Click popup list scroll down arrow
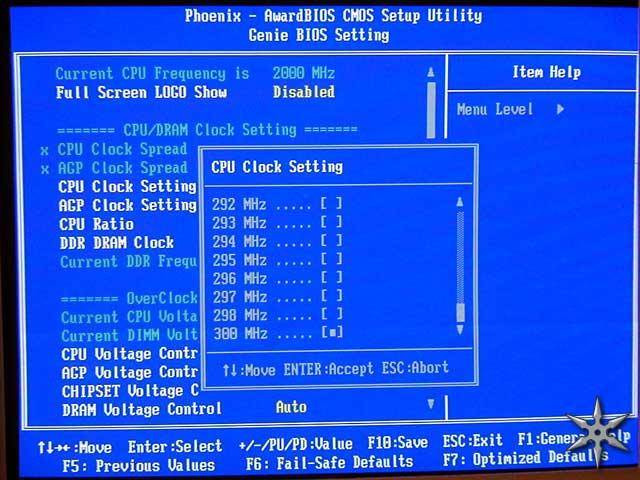 pos(460,329)
